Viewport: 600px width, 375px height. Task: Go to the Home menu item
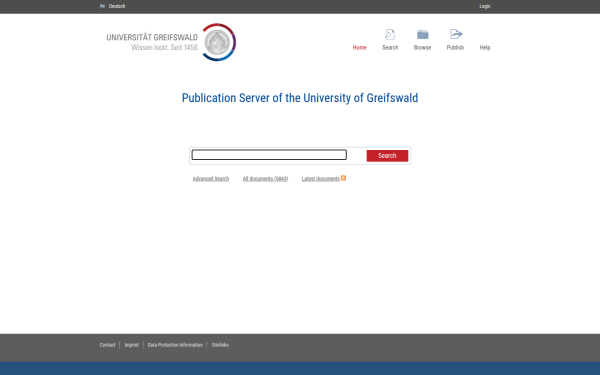(x=359, y=47)
